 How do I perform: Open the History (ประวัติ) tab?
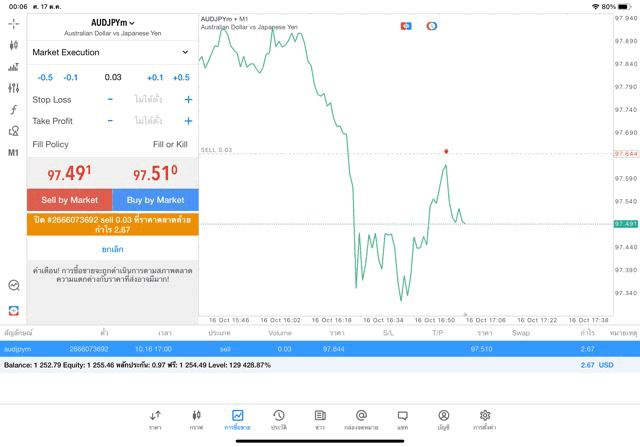pos(279,419)
